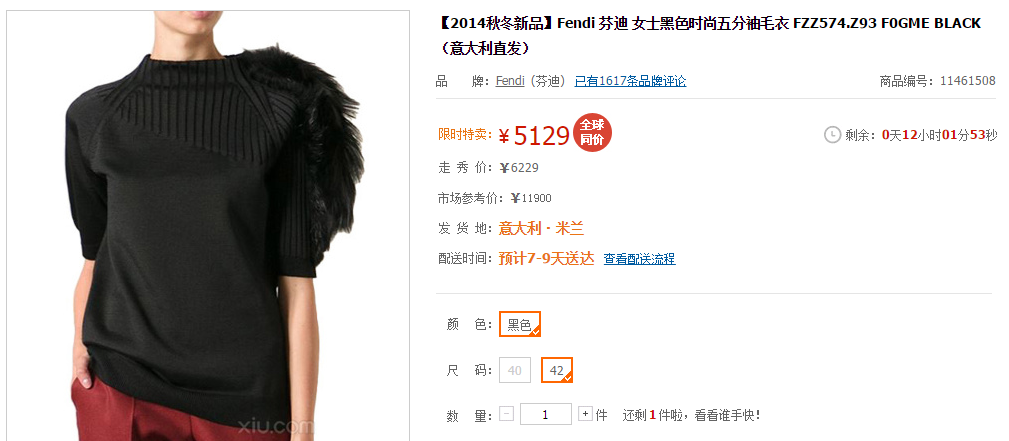Image resolution: width=1009 pixels, height=441 pixels.
Task: Decrease quantity with the minus button
Action: click(506, 414)
